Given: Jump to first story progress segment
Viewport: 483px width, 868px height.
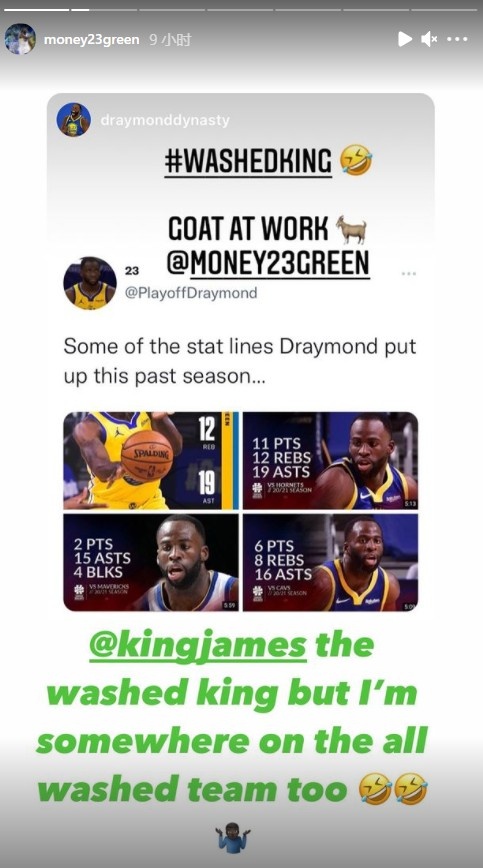Looking at the screenshot, I should click(37, 9).
